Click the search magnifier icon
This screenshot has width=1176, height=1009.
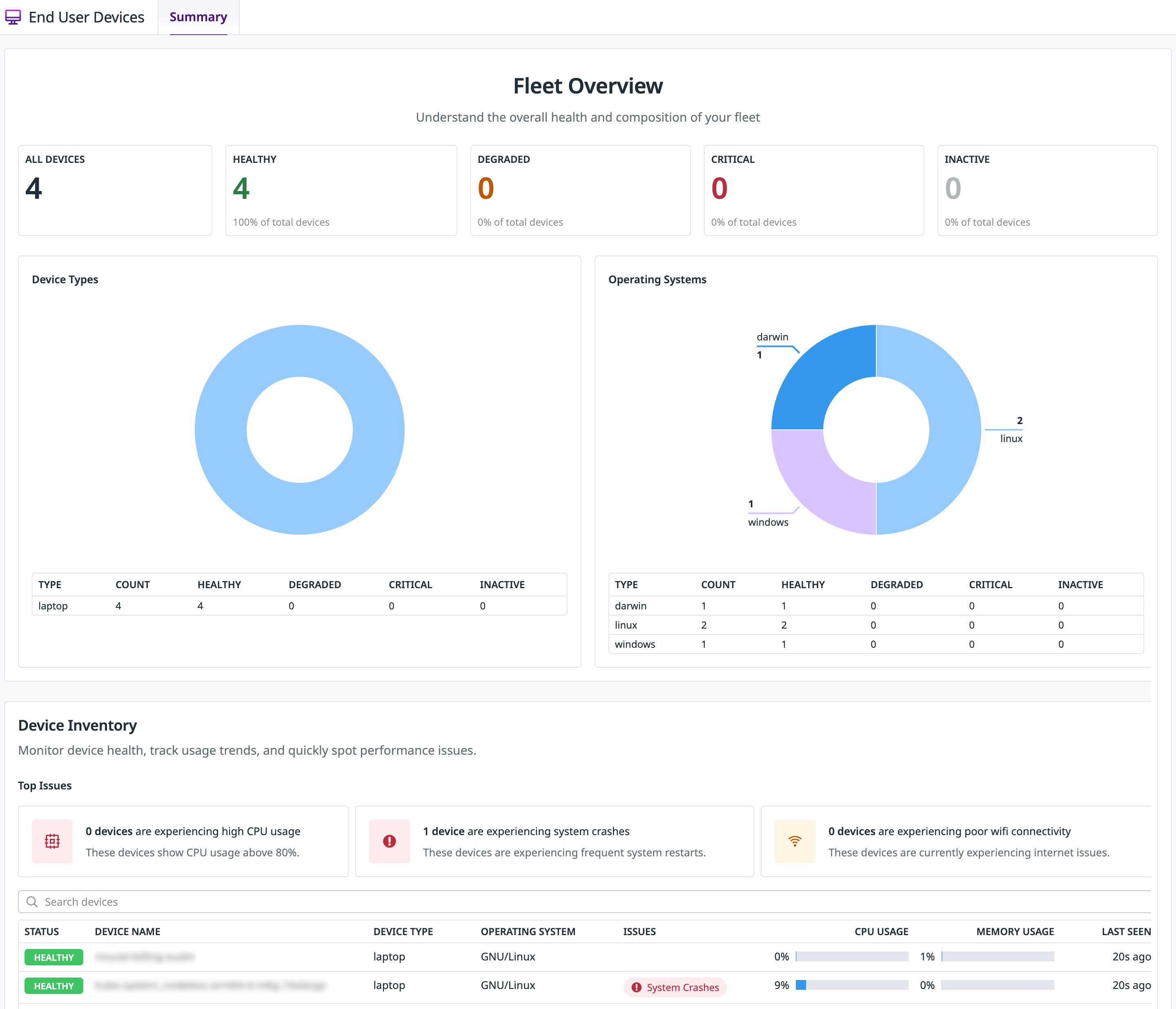point(32,902)
